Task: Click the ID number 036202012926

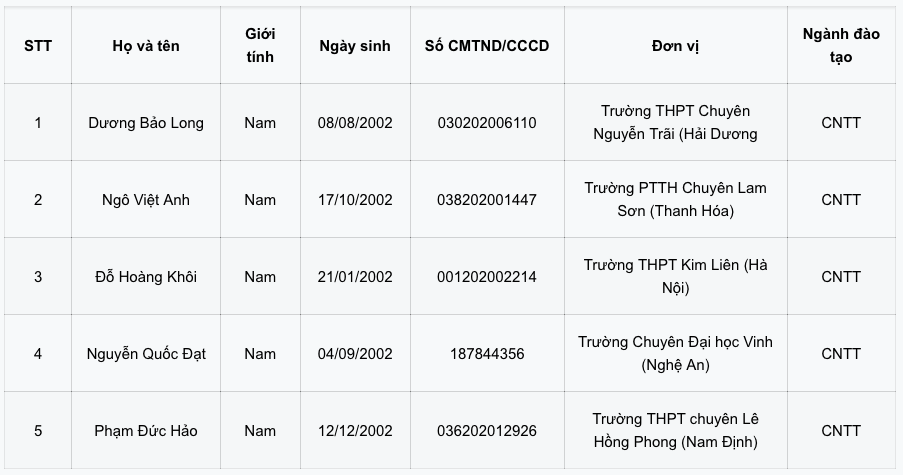Action: click(x=487, y=431)
